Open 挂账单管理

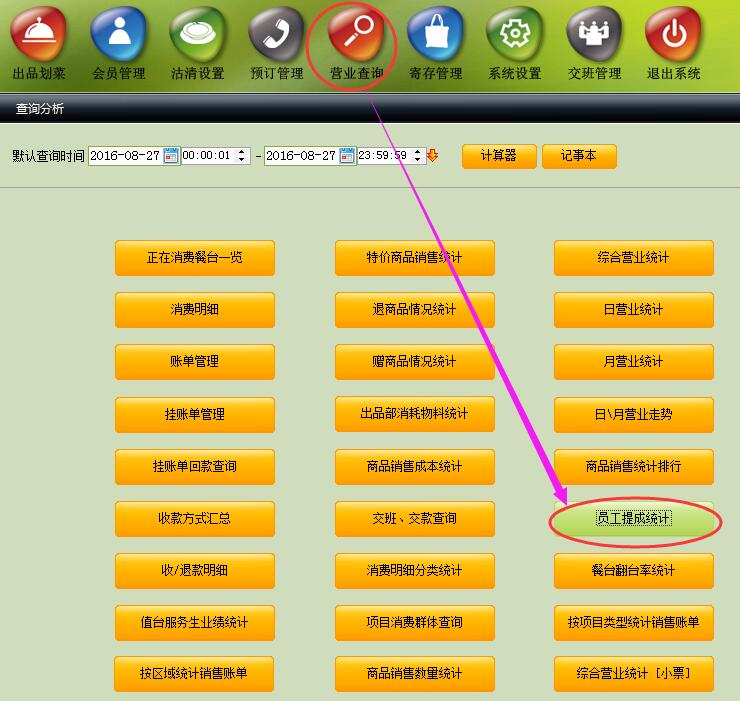(194, 414)
